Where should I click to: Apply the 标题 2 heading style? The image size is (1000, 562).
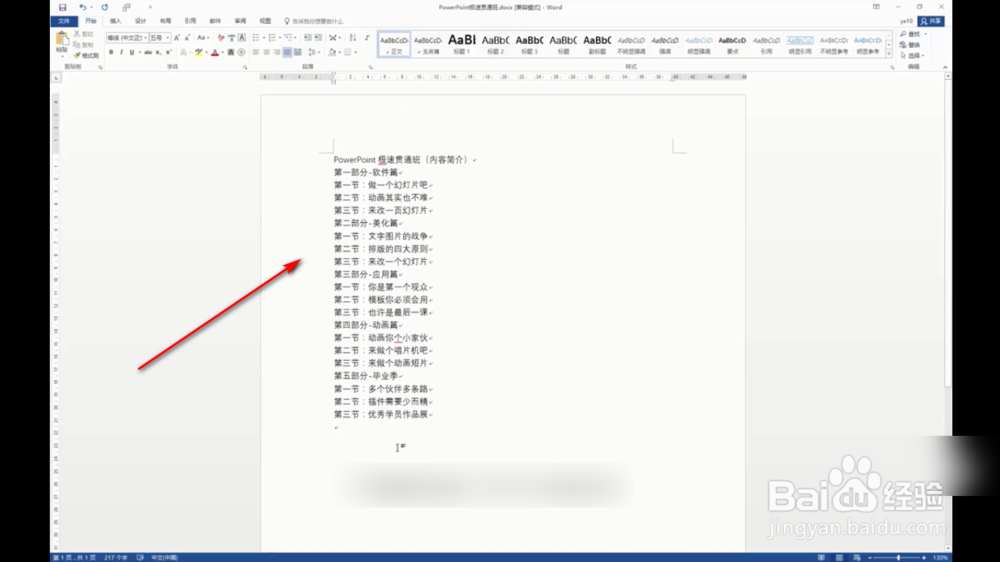(496, 44)
